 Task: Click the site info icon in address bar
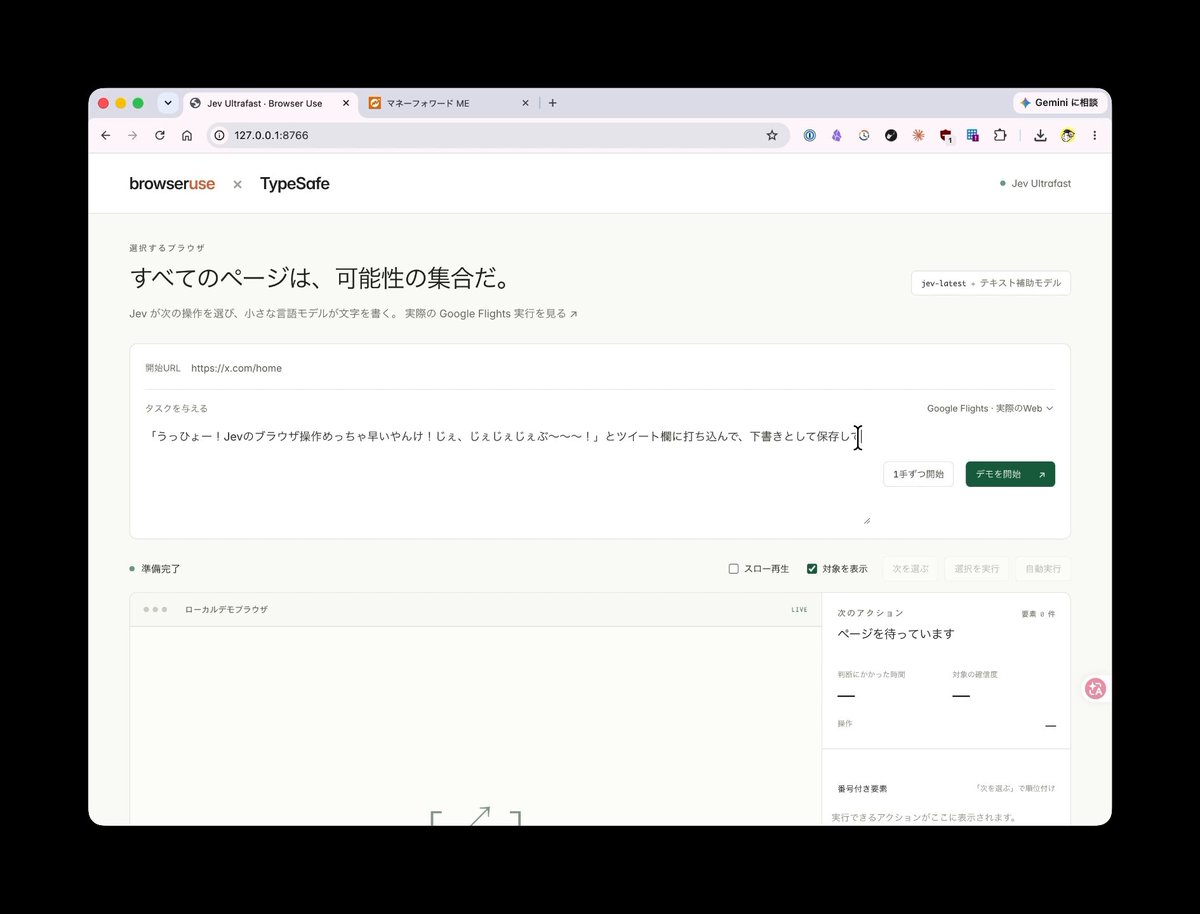220,135
